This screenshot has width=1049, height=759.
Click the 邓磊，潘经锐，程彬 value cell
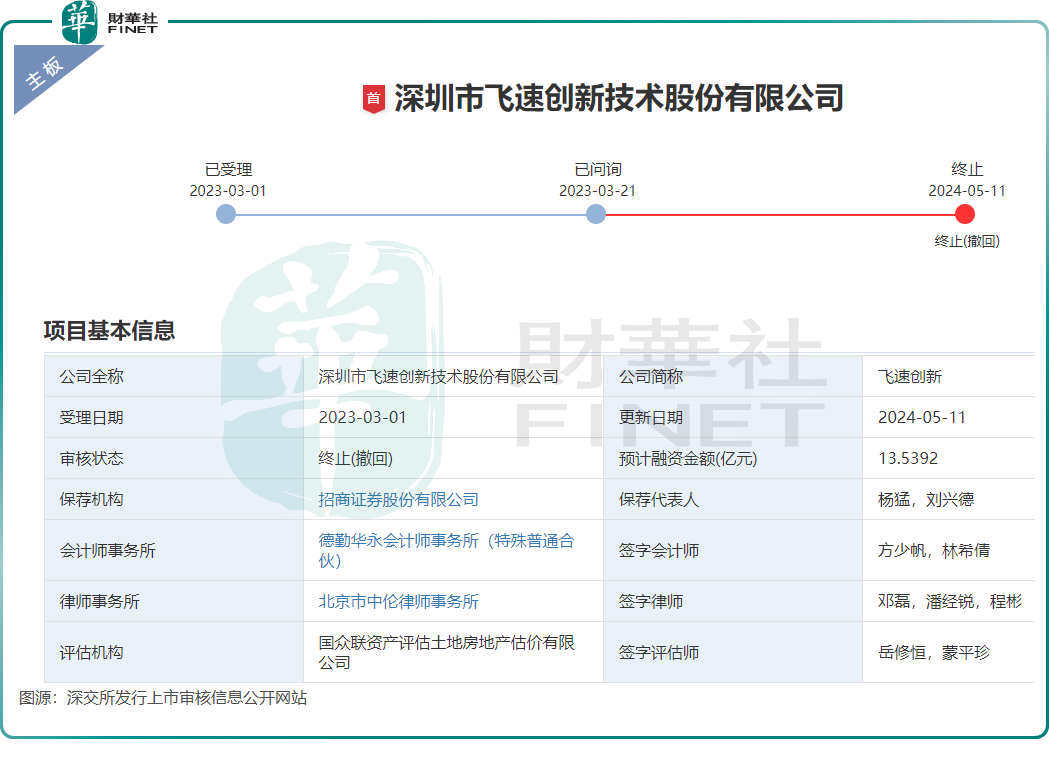coord(949,601)
